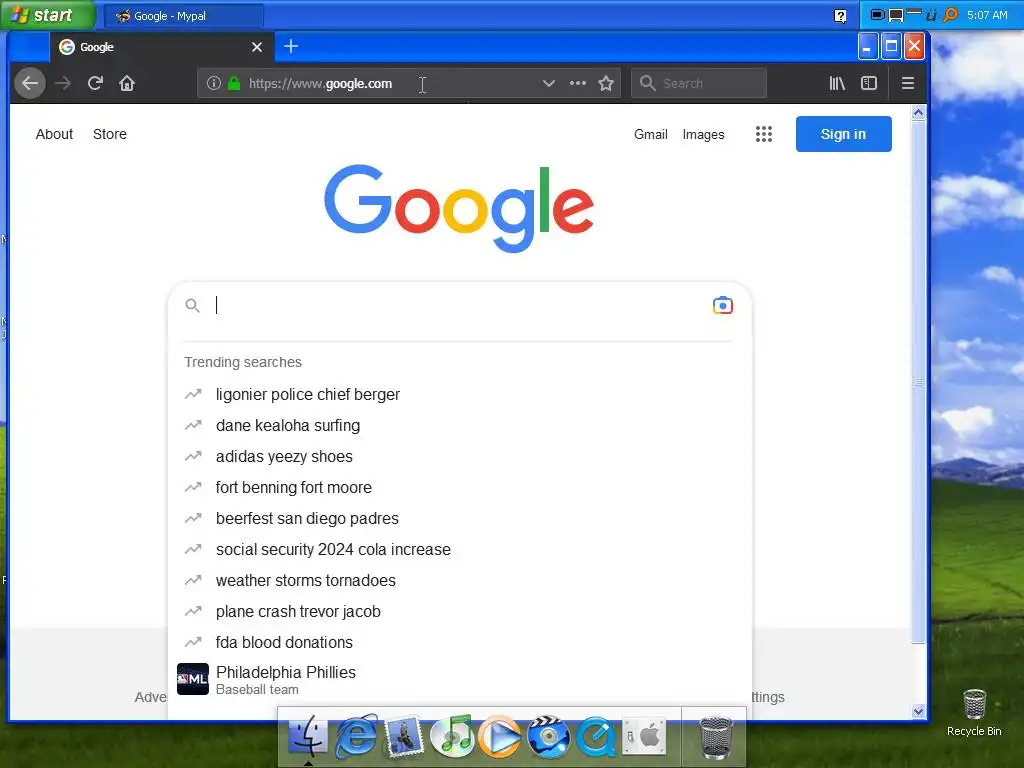Click the orange magnifier tray icon
This screenshot has height=768, width=1024.
tap(950, 14)
